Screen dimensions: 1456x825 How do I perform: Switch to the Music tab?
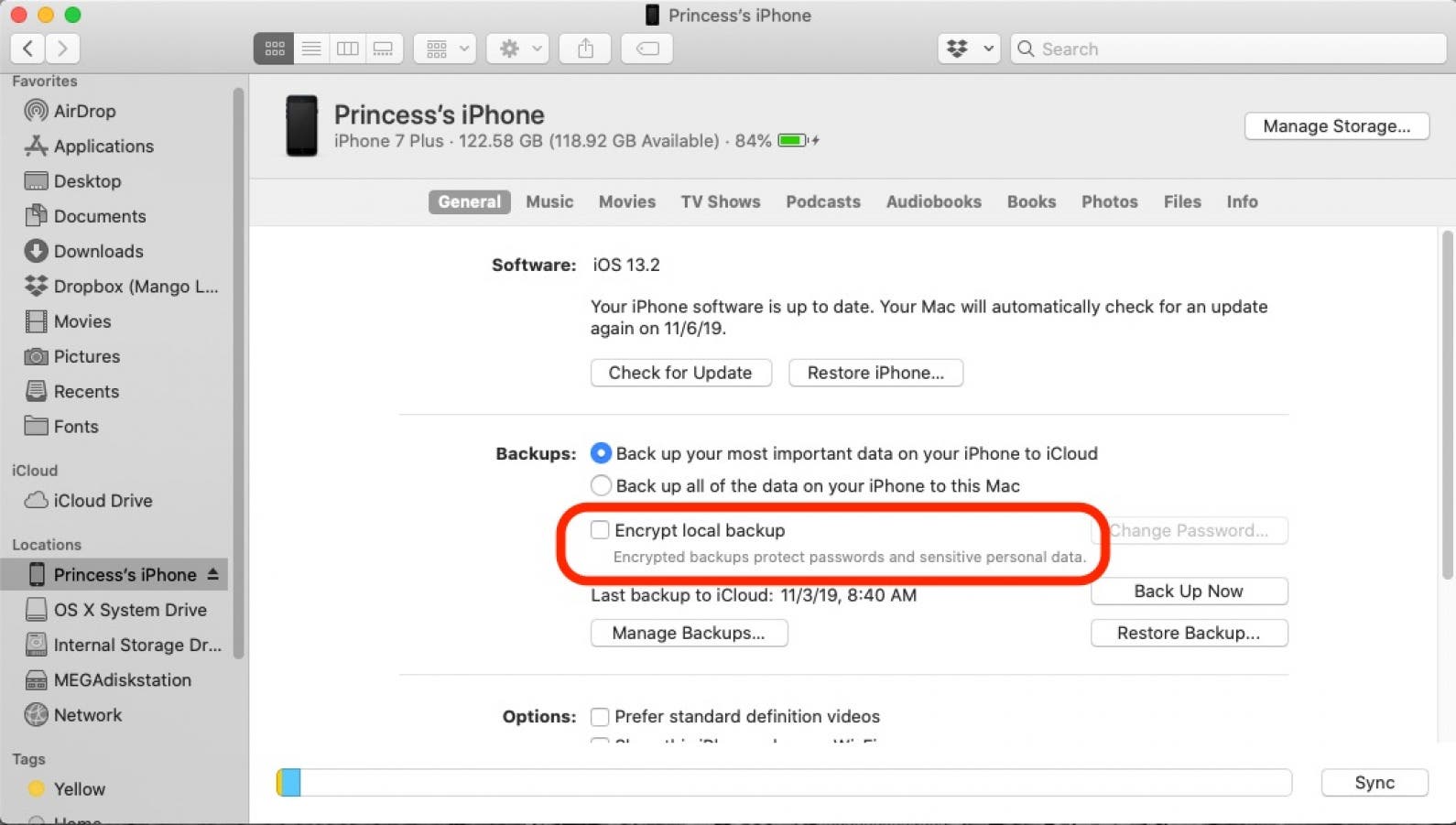(x=549, y=201)
